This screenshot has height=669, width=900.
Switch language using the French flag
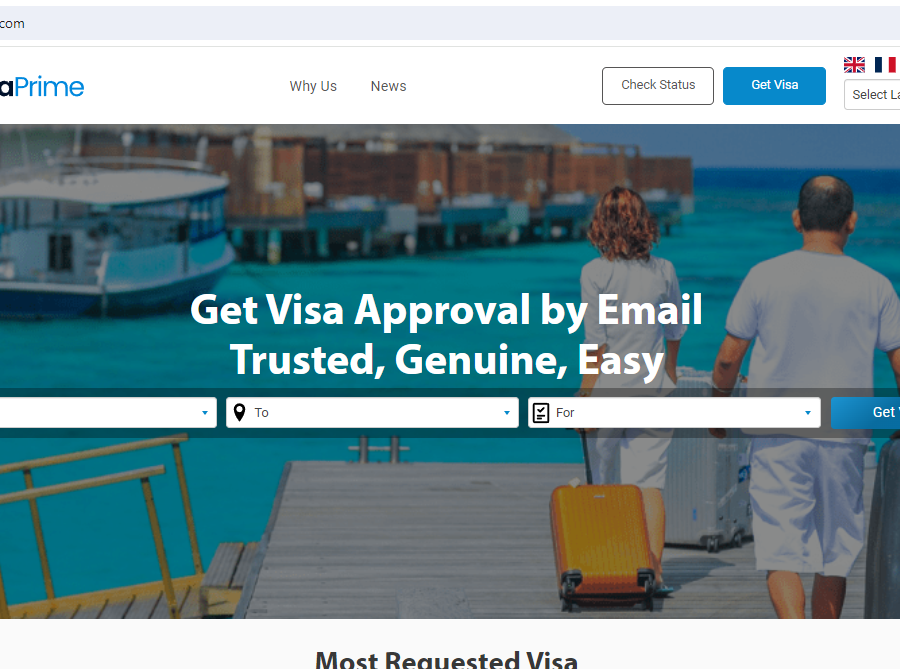(885, 65)
